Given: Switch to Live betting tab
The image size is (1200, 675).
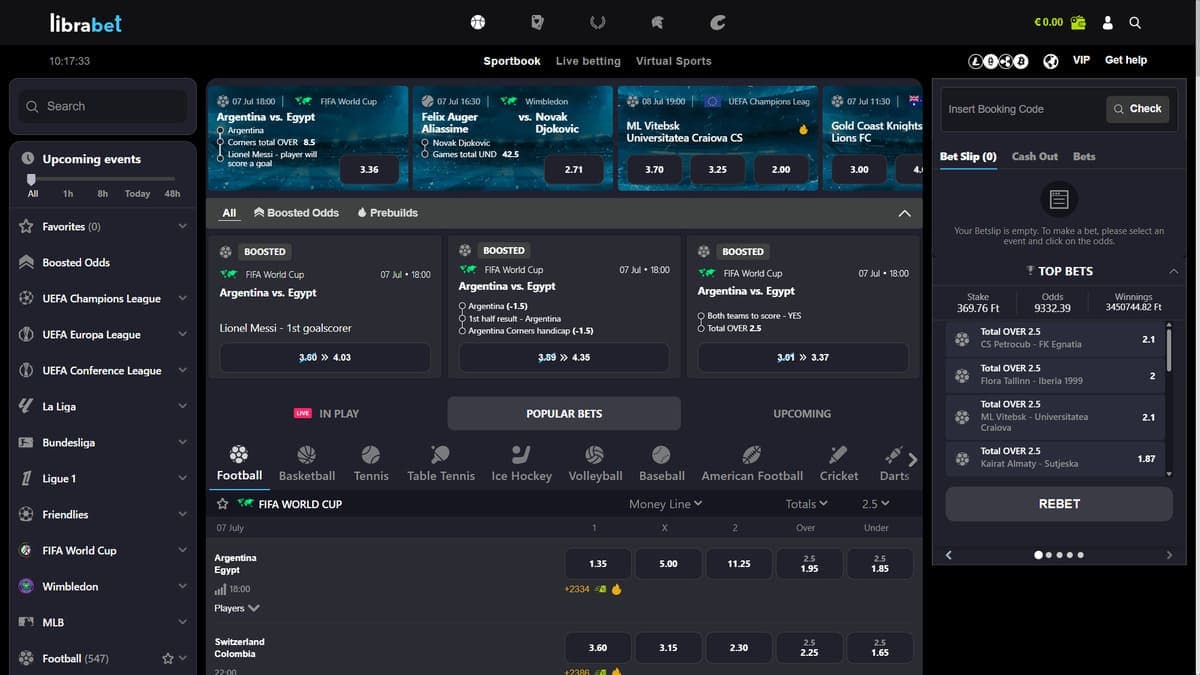Looking at the screenshot, I should coord(588,61).
